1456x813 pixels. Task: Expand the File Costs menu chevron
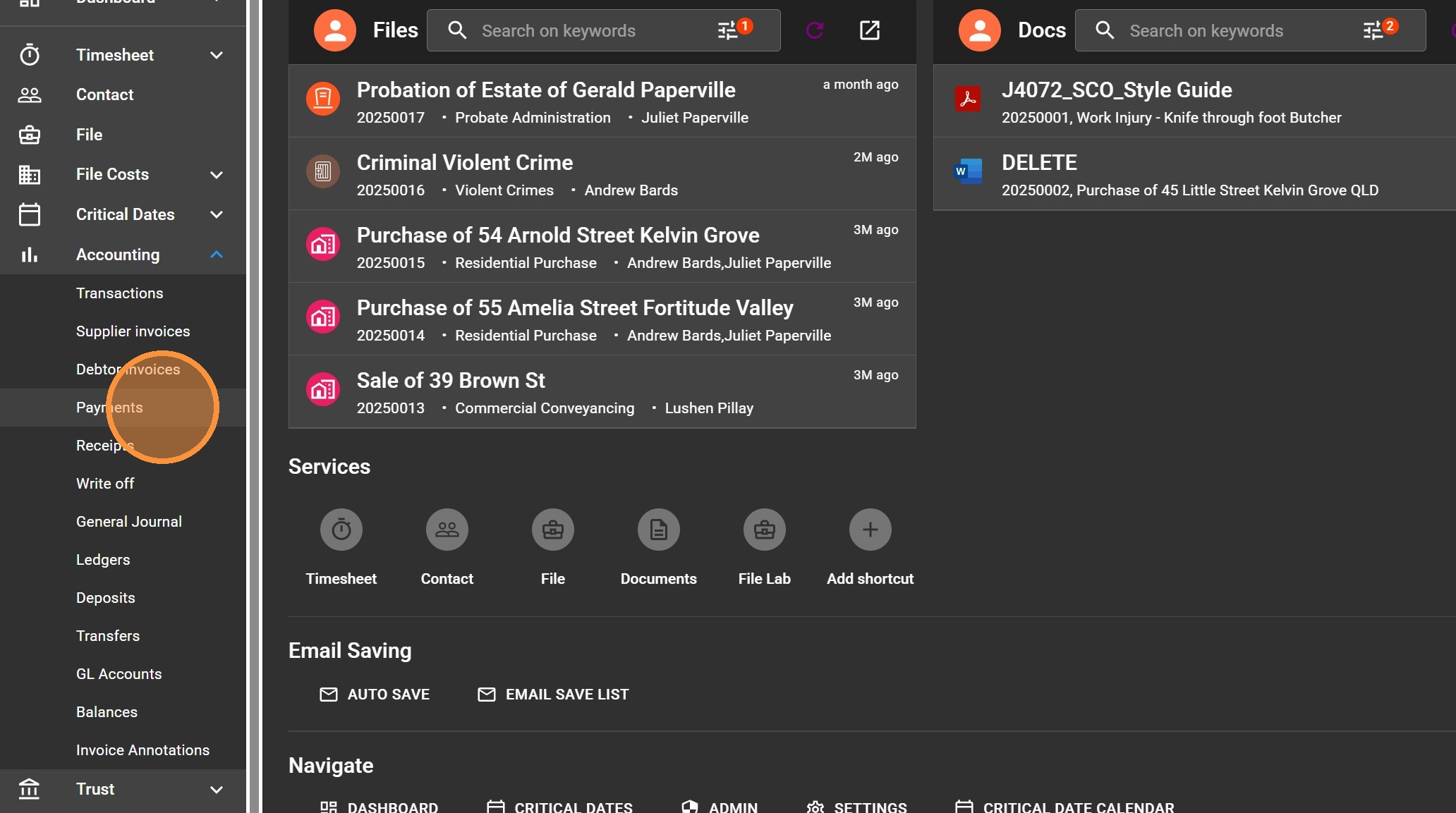click(x=217, y=174)
